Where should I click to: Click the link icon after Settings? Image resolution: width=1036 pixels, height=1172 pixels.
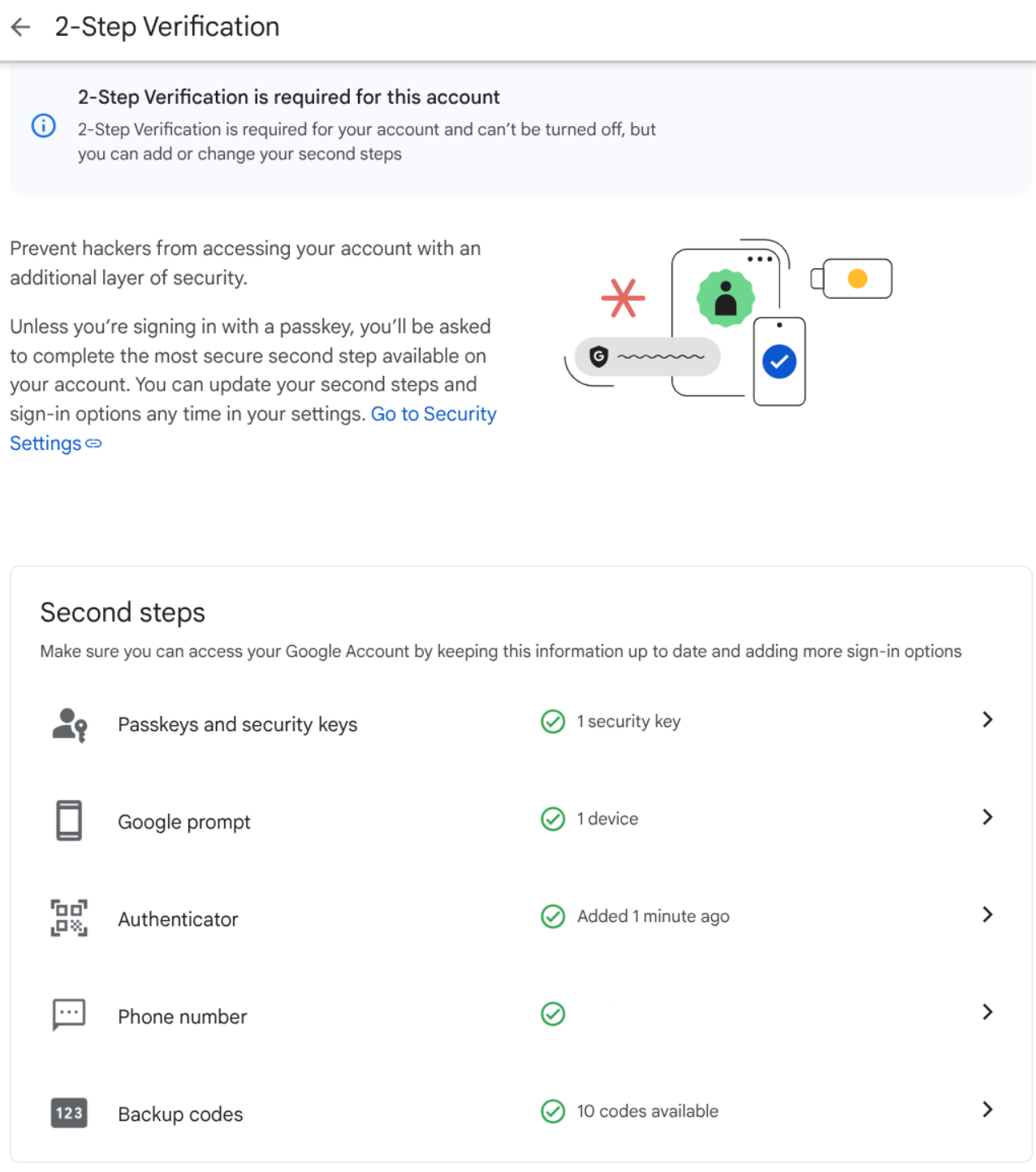pos(94,443)
